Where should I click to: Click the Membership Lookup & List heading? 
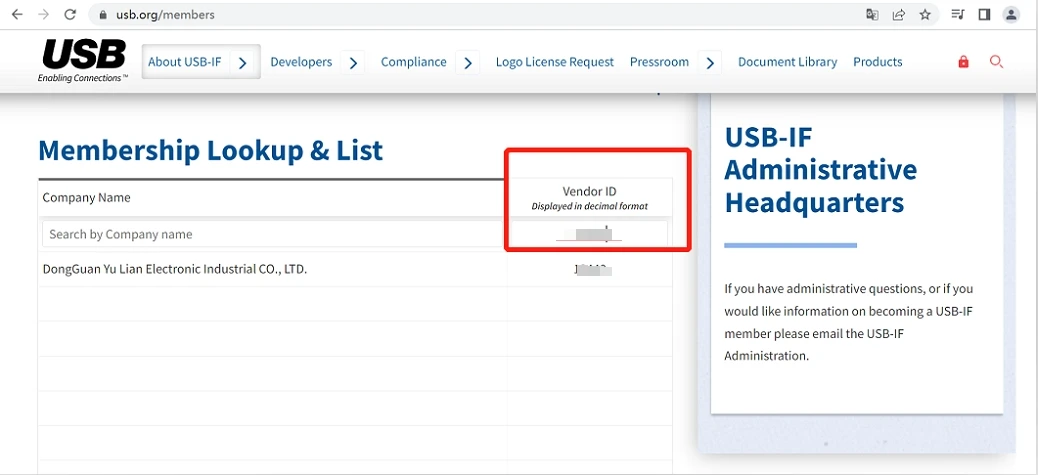point(211,150)
